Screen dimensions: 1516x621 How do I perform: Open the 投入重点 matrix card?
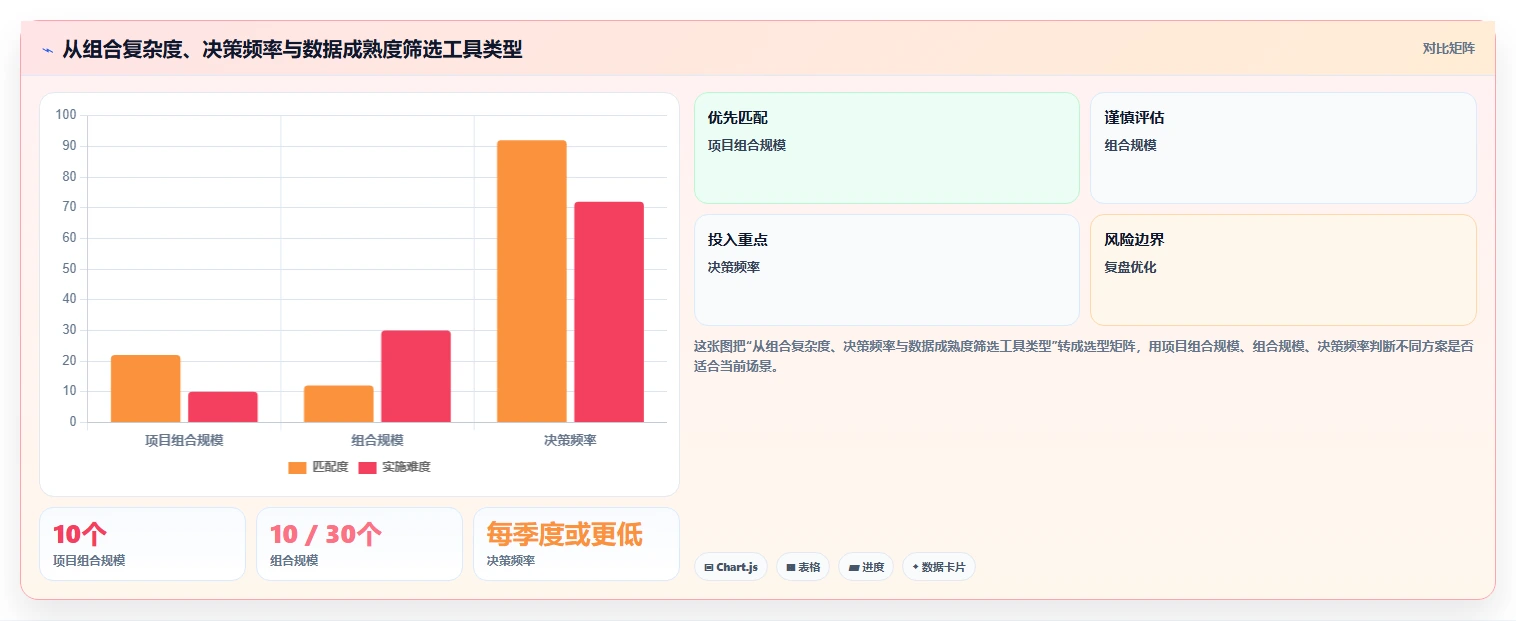tap(887, 270)
